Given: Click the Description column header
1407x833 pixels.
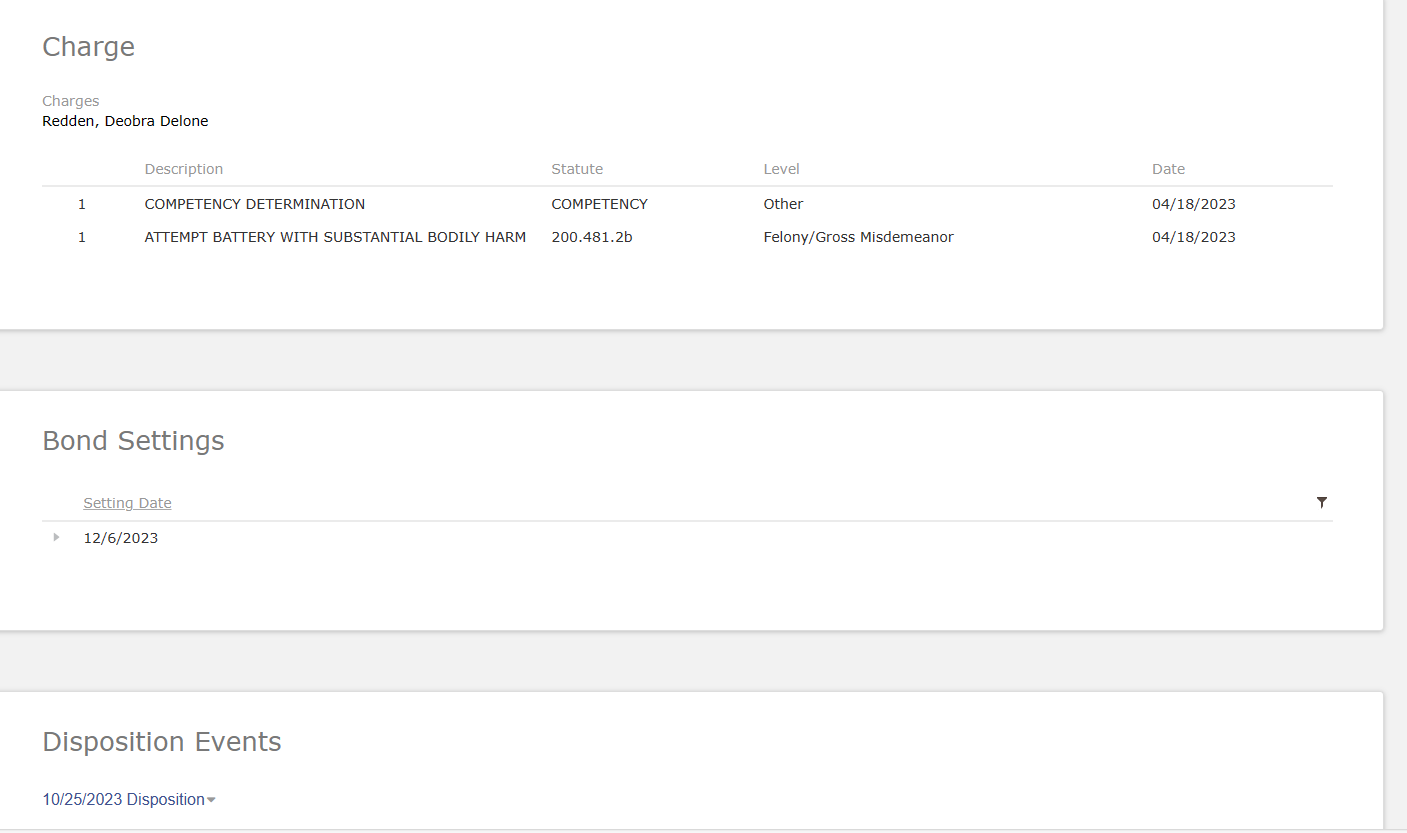Looking at the screenshot, I should [x=184, y=169].
